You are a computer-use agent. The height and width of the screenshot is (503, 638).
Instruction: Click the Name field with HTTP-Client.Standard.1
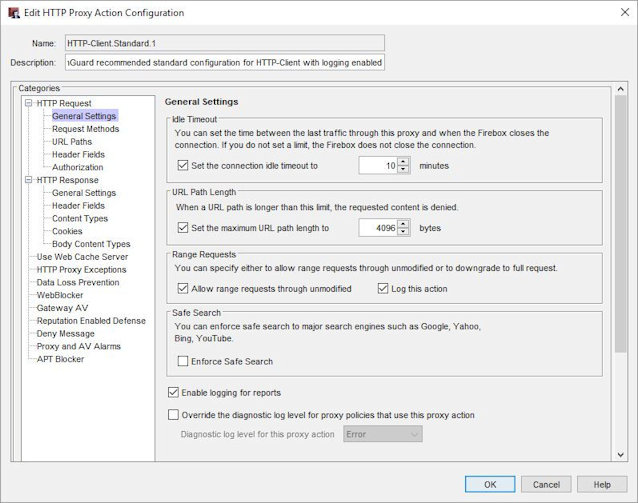click(x=225, y=43)
